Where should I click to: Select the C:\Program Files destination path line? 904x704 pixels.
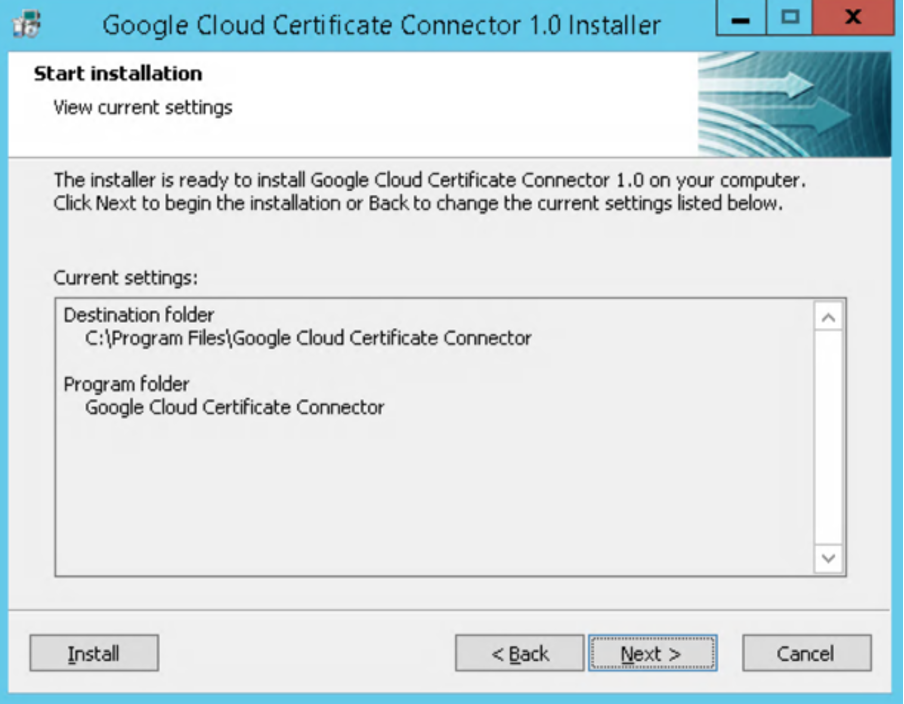click(308, 338)
